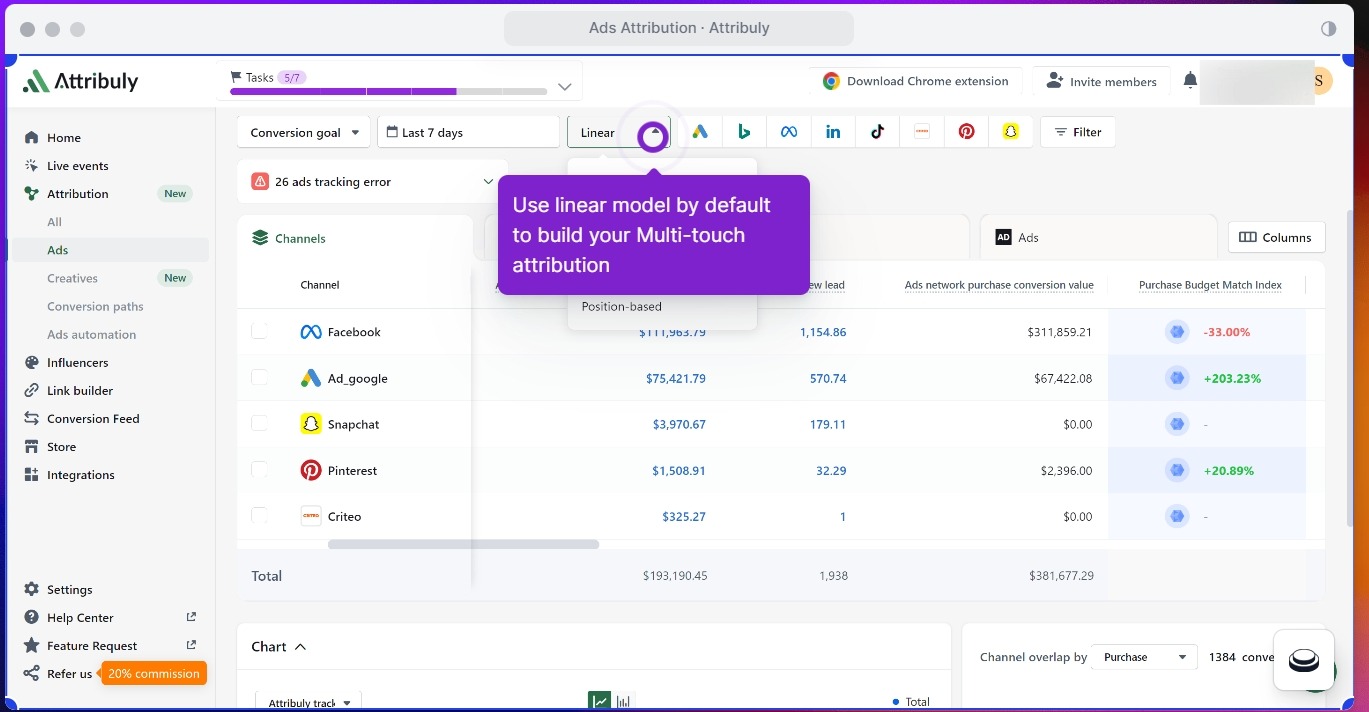Click the Google Analytics platform icon
1369x712 pixels.
pos(699,130)
